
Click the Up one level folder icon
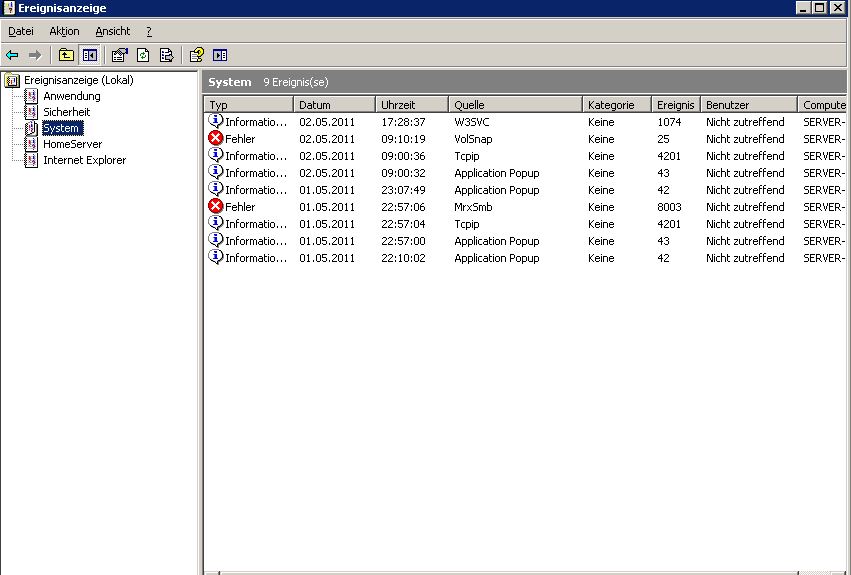[66, 55]
